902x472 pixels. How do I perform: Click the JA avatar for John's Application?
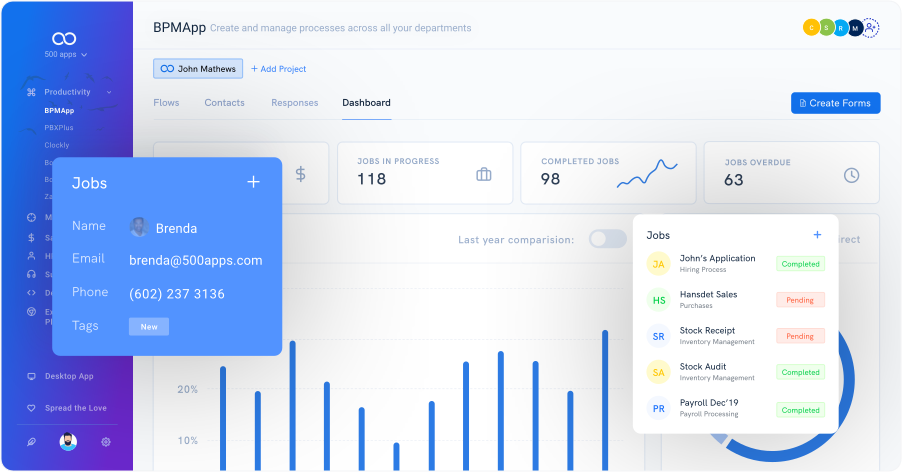(x=659, y=264)
